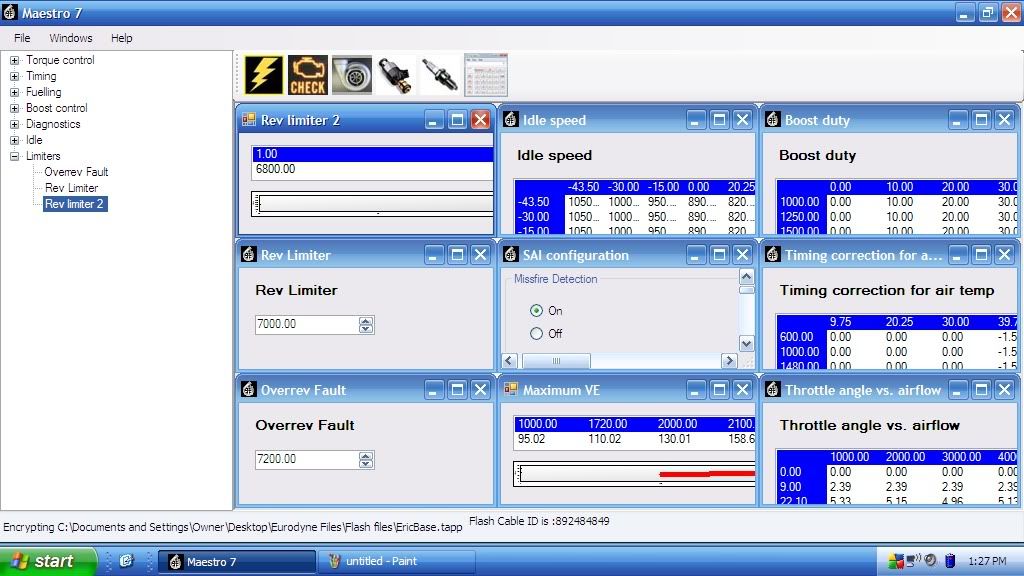Viewport: 1024px width, 576px height.
Task: Click the lightning bolt toolbar icon
Action: tap(264, 75)
